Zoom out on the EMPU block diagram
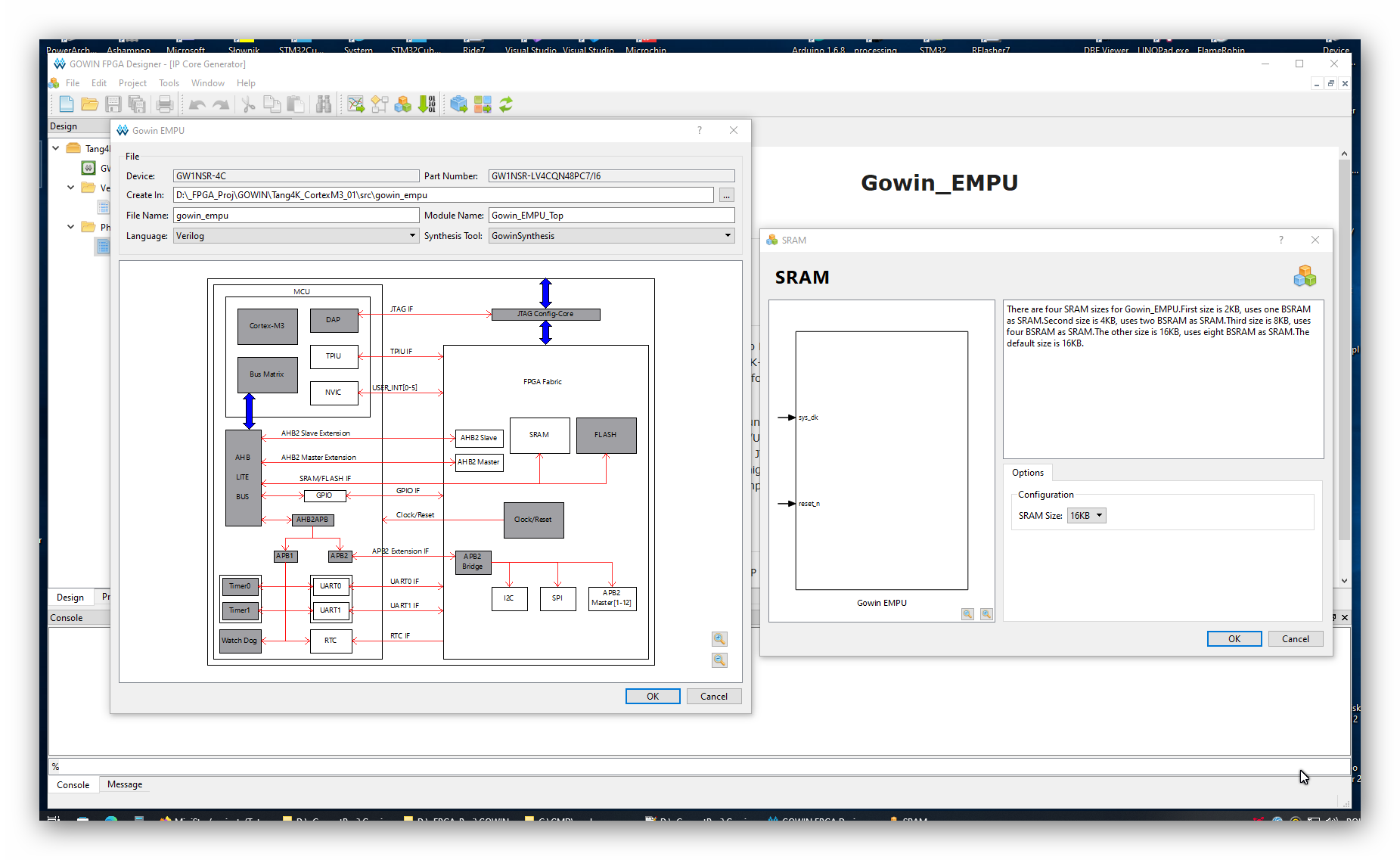 pyautogui.click(x=719, y=660)
